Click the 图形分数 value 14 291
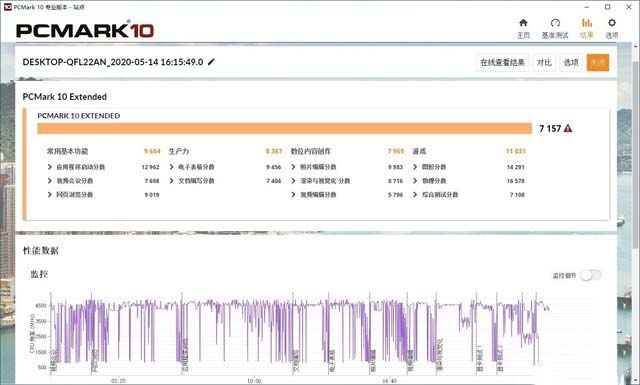 click(516, 167)
